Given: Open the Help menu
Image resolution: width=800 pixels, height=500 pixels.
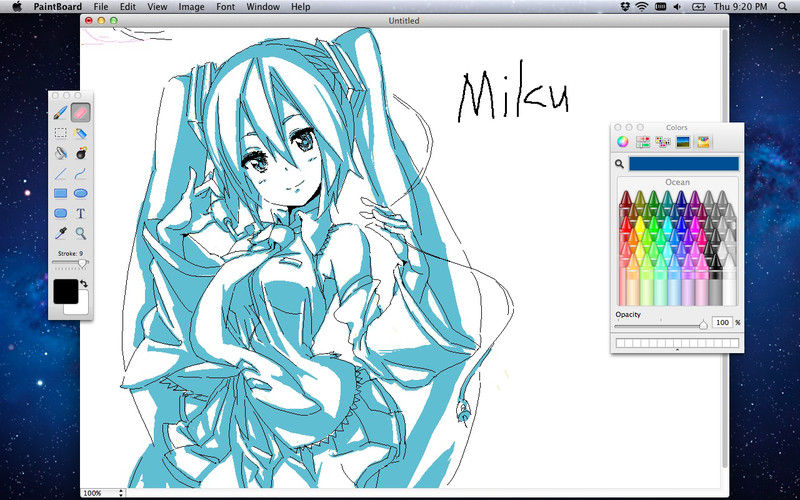Looking at the screenshot, I should tap(301, 7).
